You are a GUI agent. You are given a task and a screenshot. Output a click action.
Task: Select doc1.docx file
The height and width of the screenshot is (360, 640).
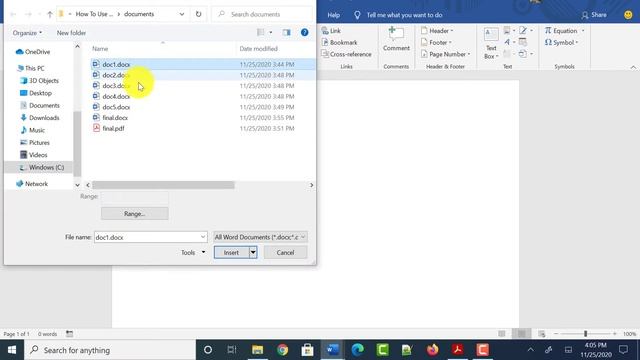click(x=203, y=64)
